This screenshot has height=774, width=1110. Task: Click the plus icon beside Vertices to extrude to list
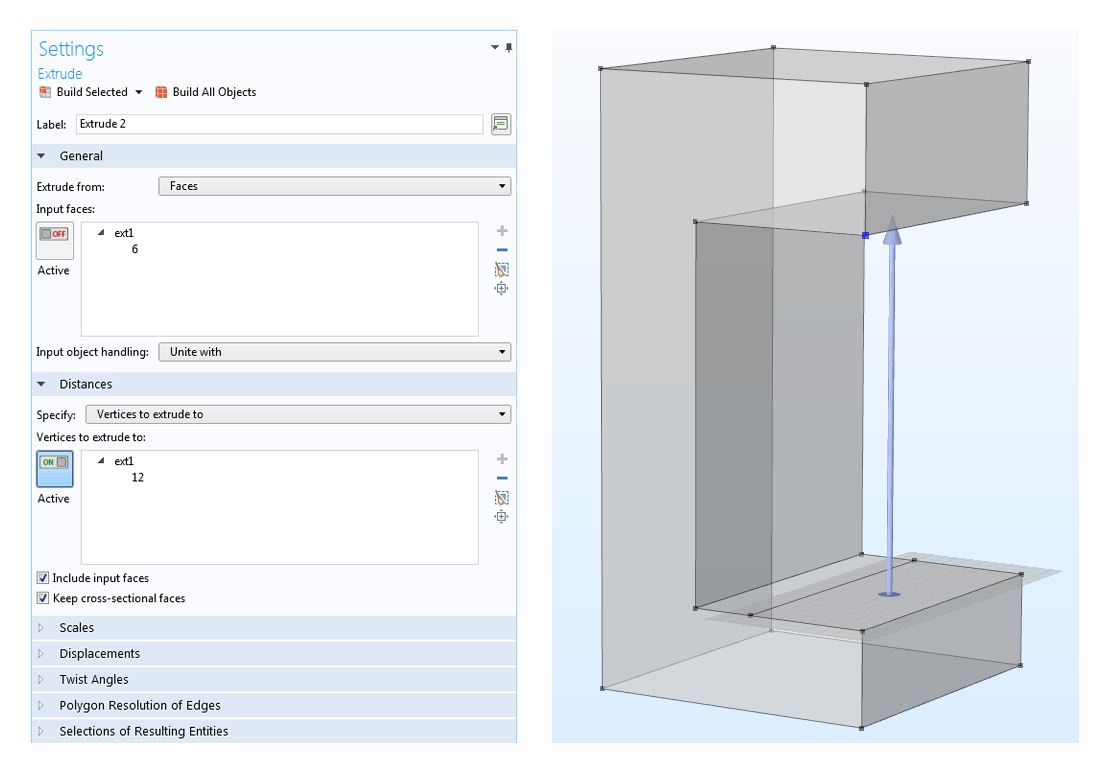[502, 459]
